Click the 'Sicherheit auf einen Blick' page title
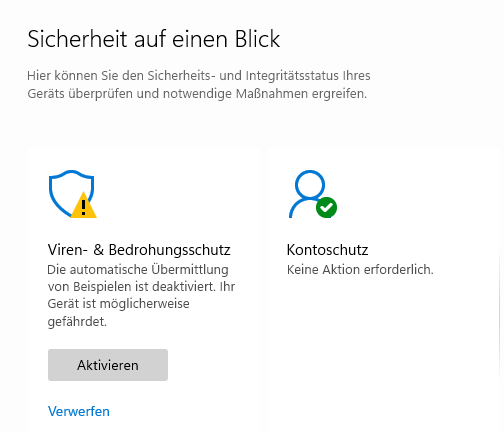The image size is (504, 432). point(154,39)
